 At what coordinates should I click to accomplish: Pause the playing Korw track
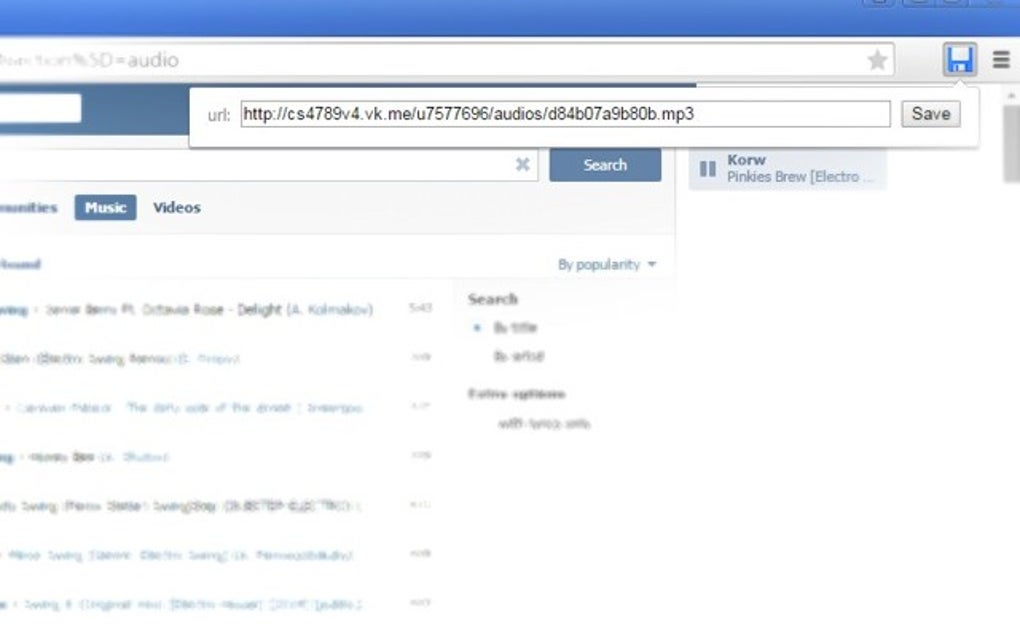pyautogui.click(x=707, y=166)
